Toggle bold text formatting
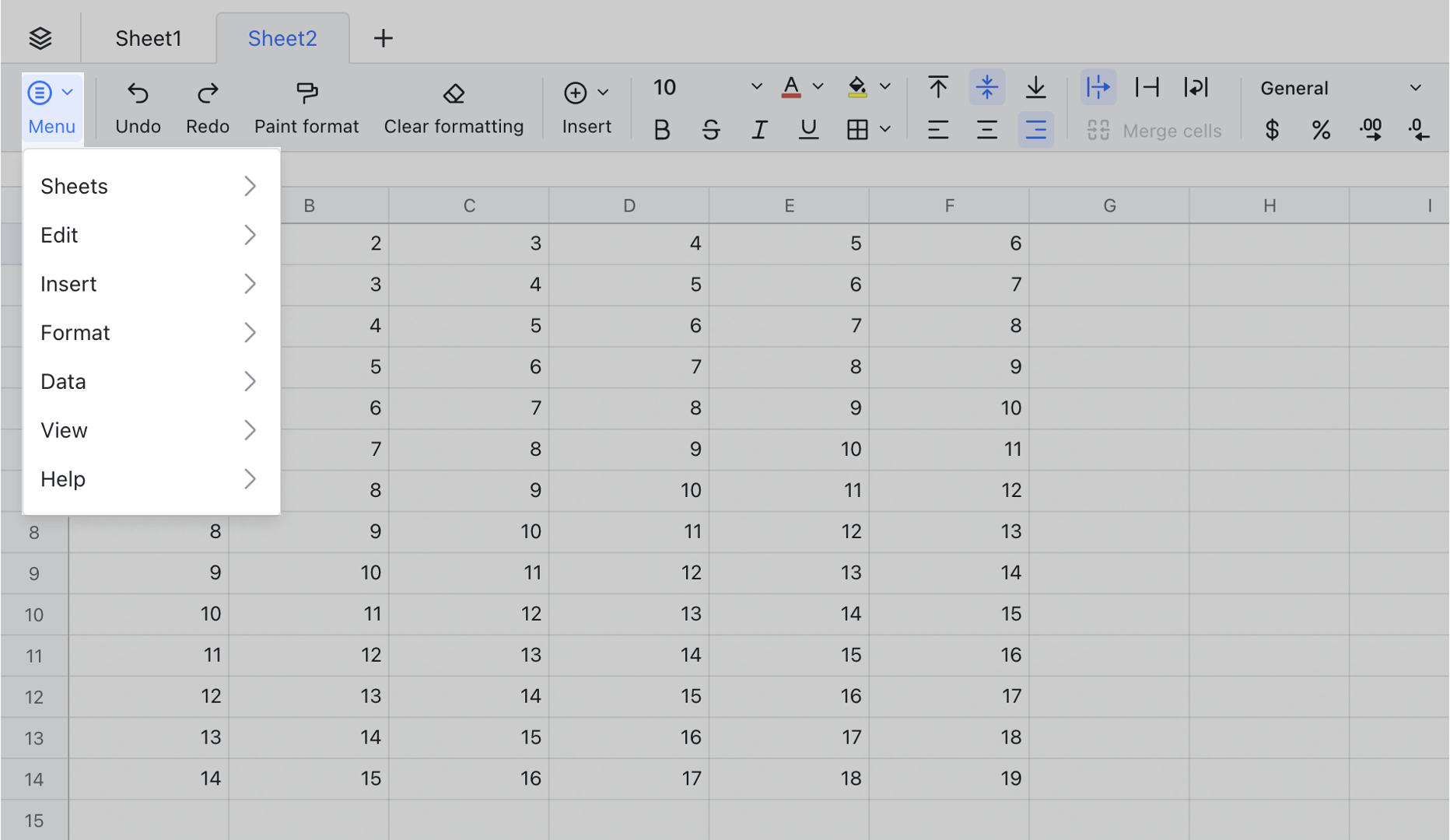 click(662, 130)
